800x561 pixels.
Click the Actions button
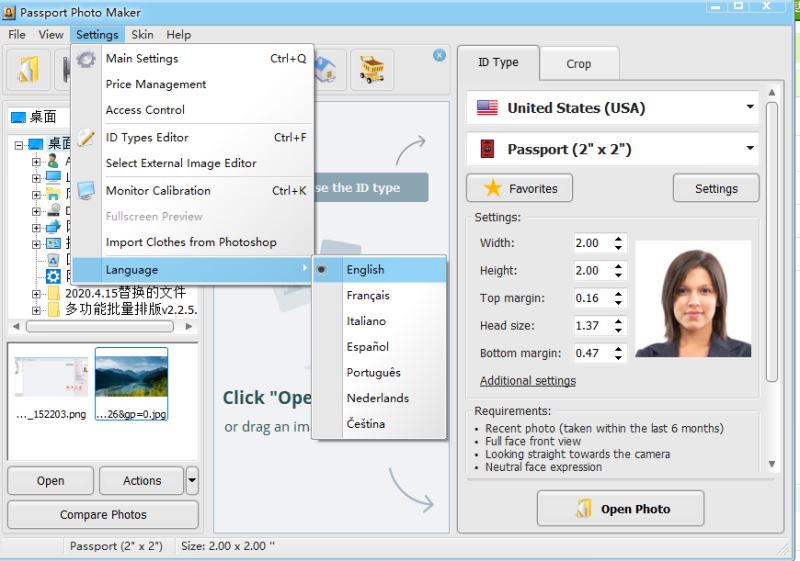(x=142, y=480)
